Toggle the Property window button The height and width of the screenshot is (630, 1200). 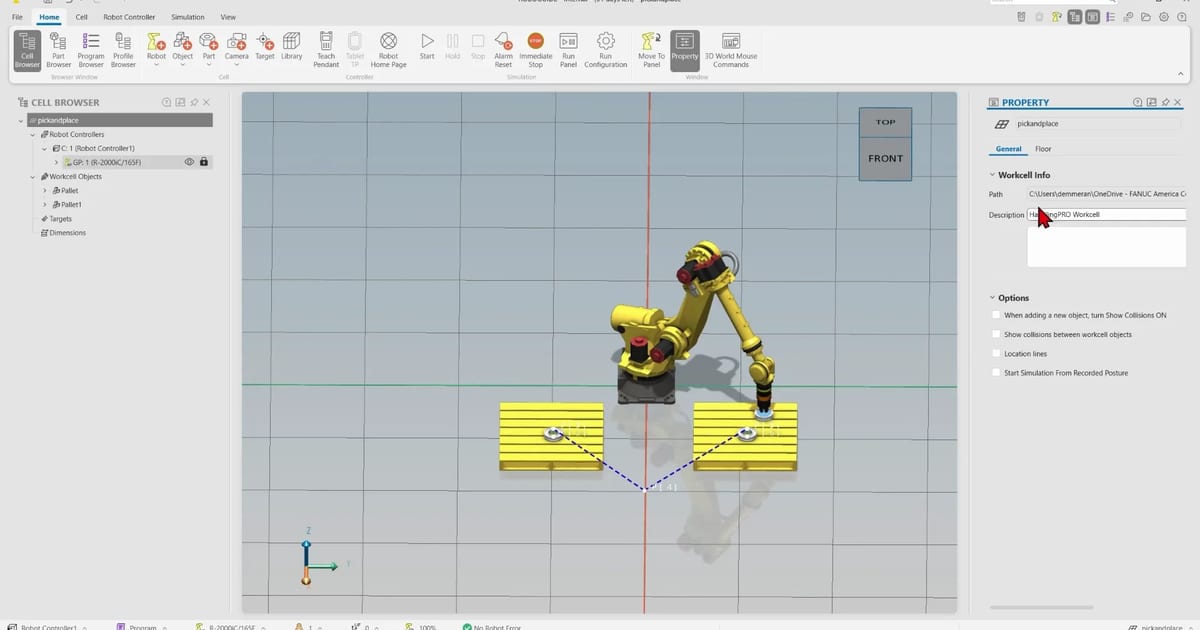point(685,49)
